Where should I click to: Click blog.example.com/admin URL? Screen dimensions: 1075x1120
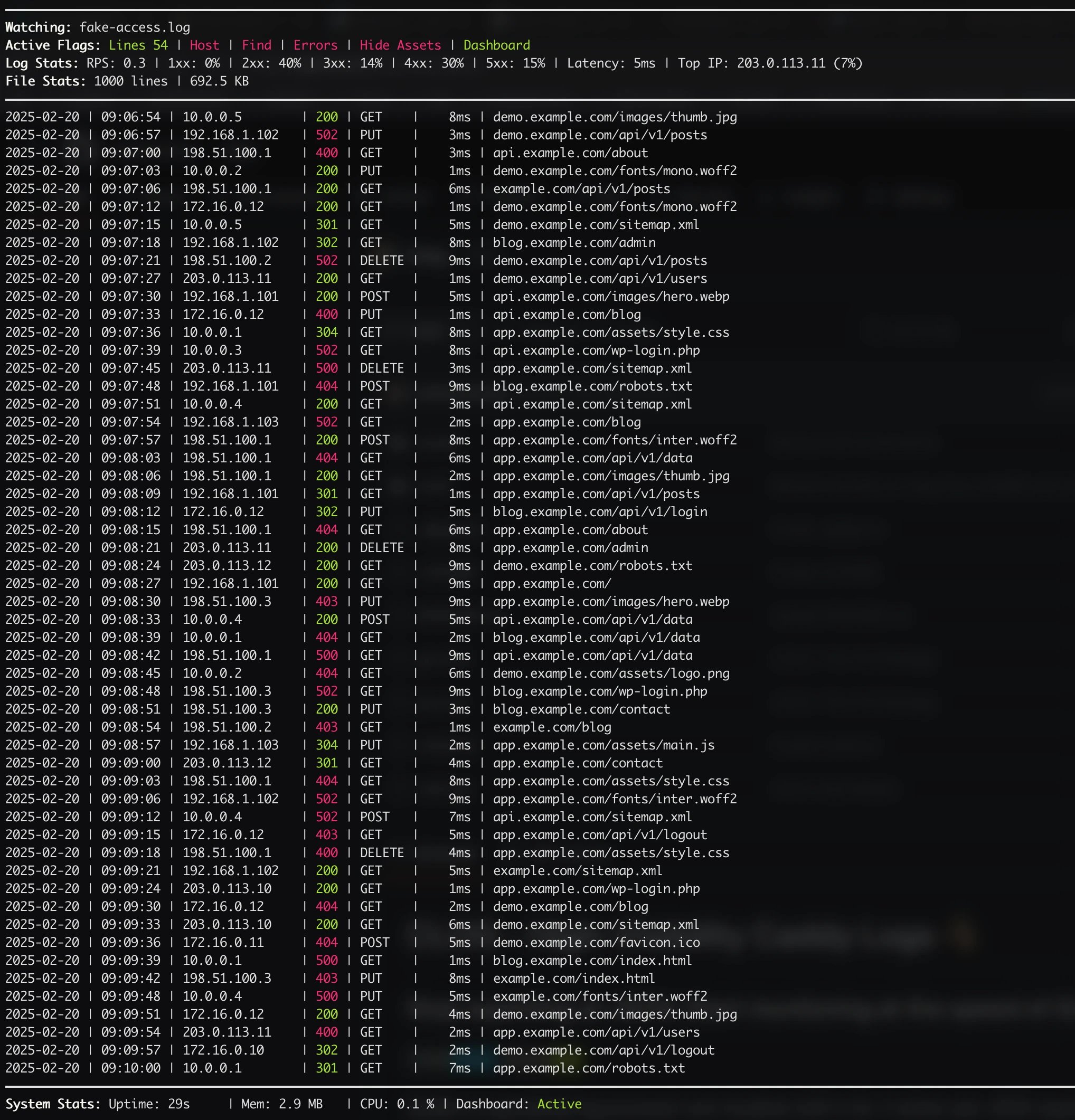[x=574, y=243]
